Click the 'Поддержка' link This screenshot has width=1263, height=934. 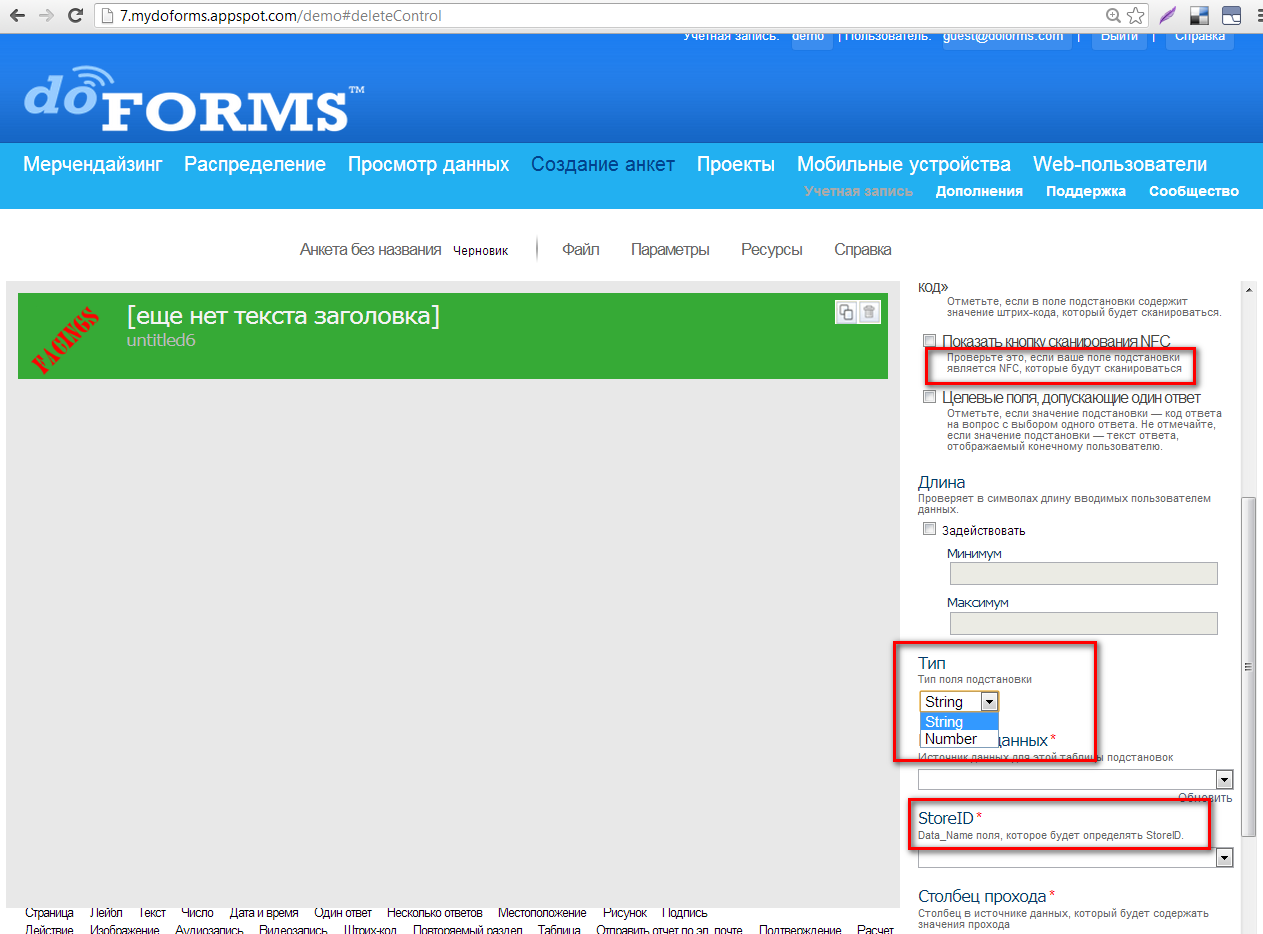click(x=1085, y=191)
